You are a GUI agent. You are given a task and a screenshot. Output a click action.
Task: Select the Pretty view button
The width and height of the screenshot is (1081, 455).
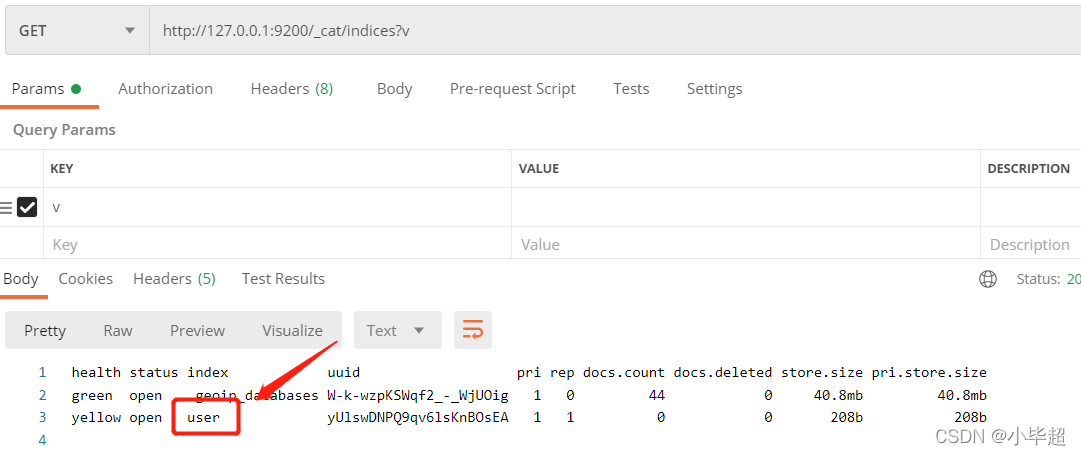click(45, 331)
